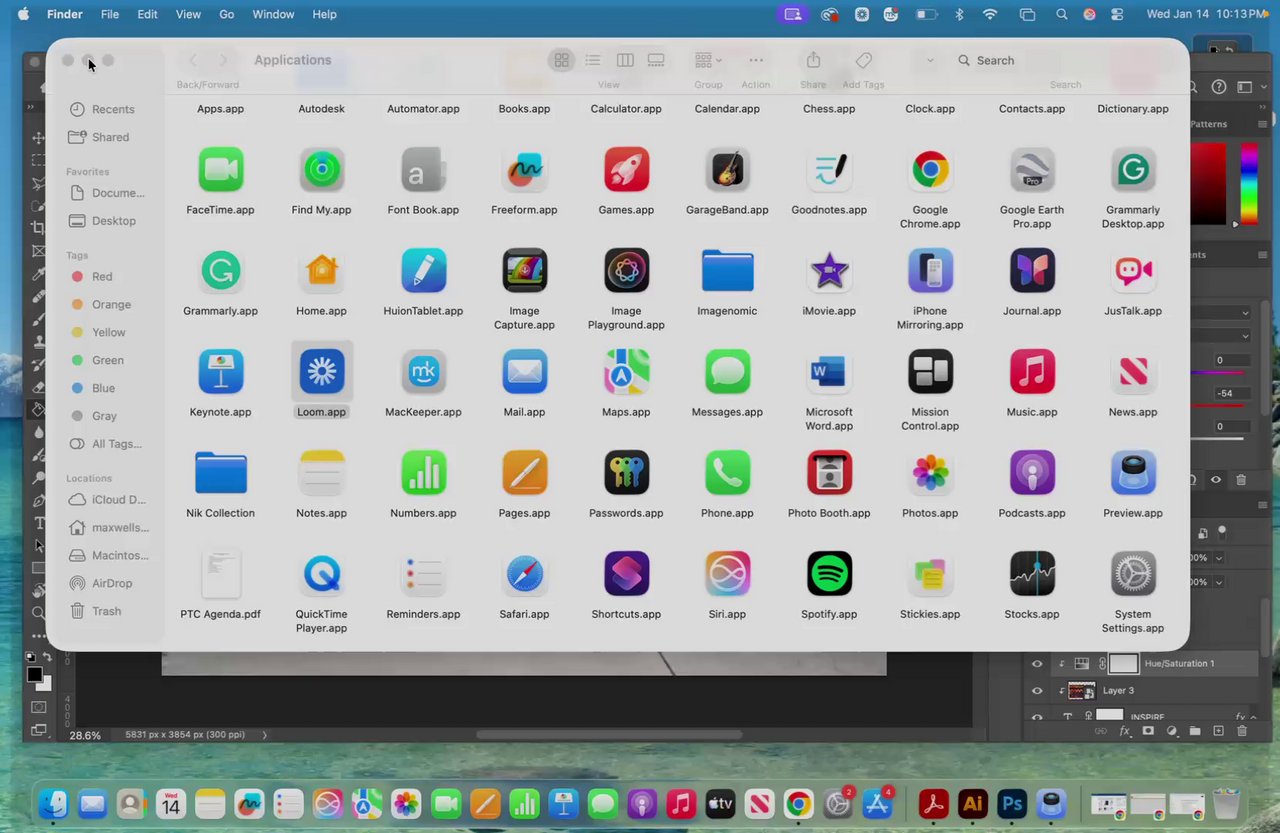Click the System Settings.app icon
This screenshot has width=1280, height=833.
[1133, 574]
